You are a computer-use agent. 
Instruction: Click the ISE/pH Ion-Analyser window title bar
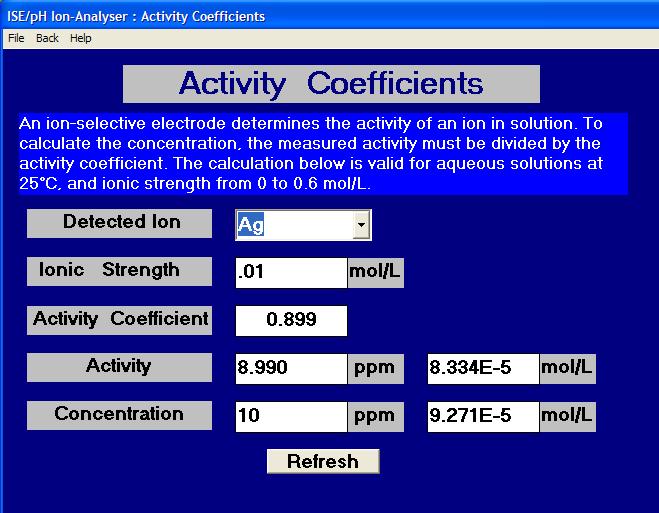pos(330,16)
